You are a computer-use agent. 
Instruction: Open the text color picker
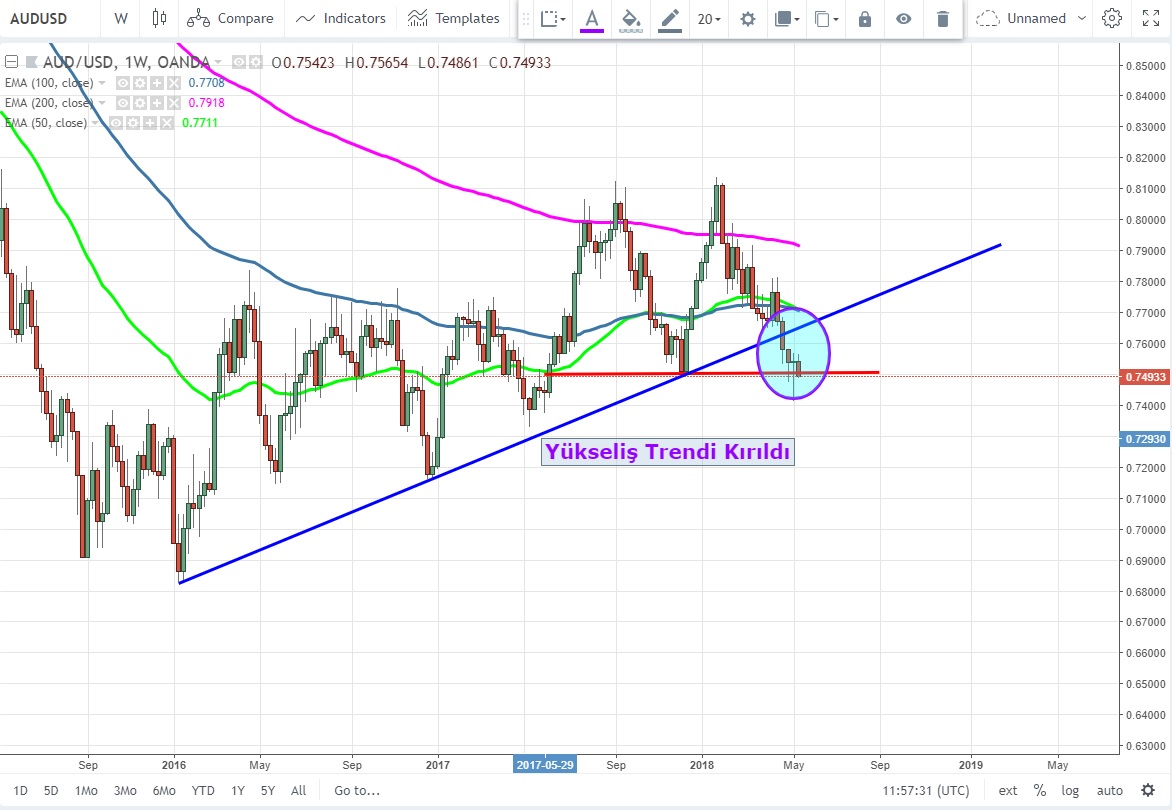pyautogui.click(x=592, y=19)
